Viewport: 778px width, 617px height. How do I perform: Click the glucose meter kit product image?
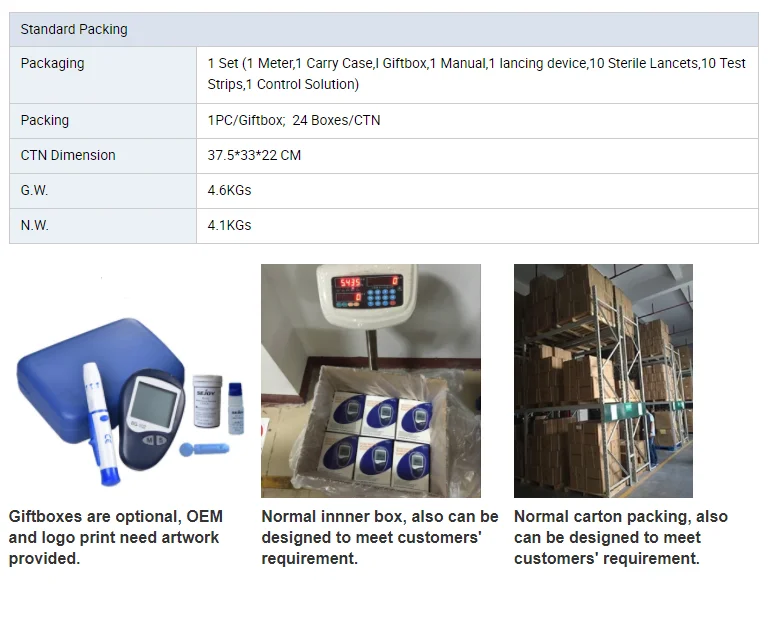pos(130,381)
